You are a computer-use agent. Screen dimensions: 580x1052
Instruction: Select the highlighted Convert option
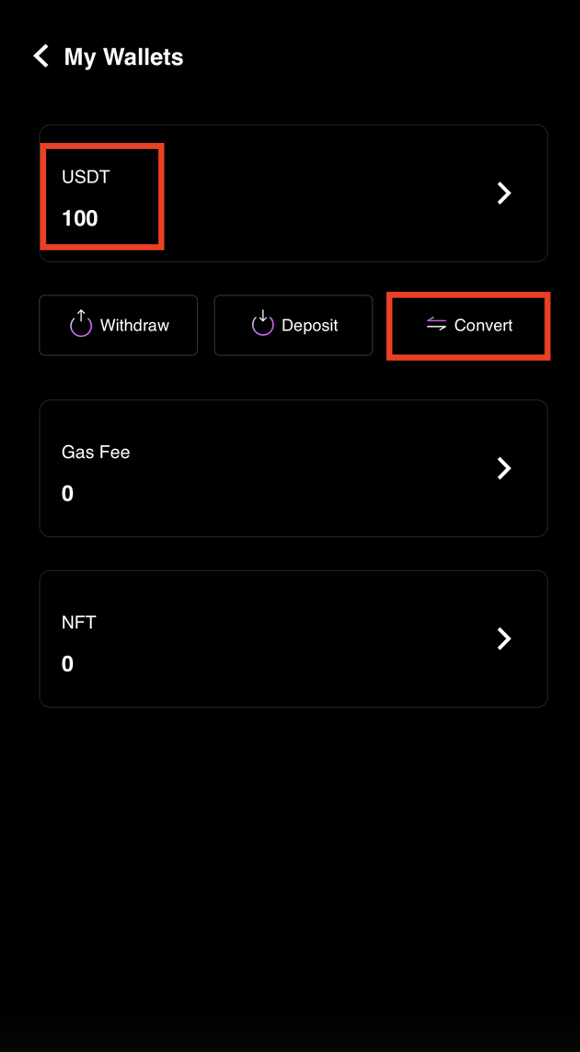468,325
